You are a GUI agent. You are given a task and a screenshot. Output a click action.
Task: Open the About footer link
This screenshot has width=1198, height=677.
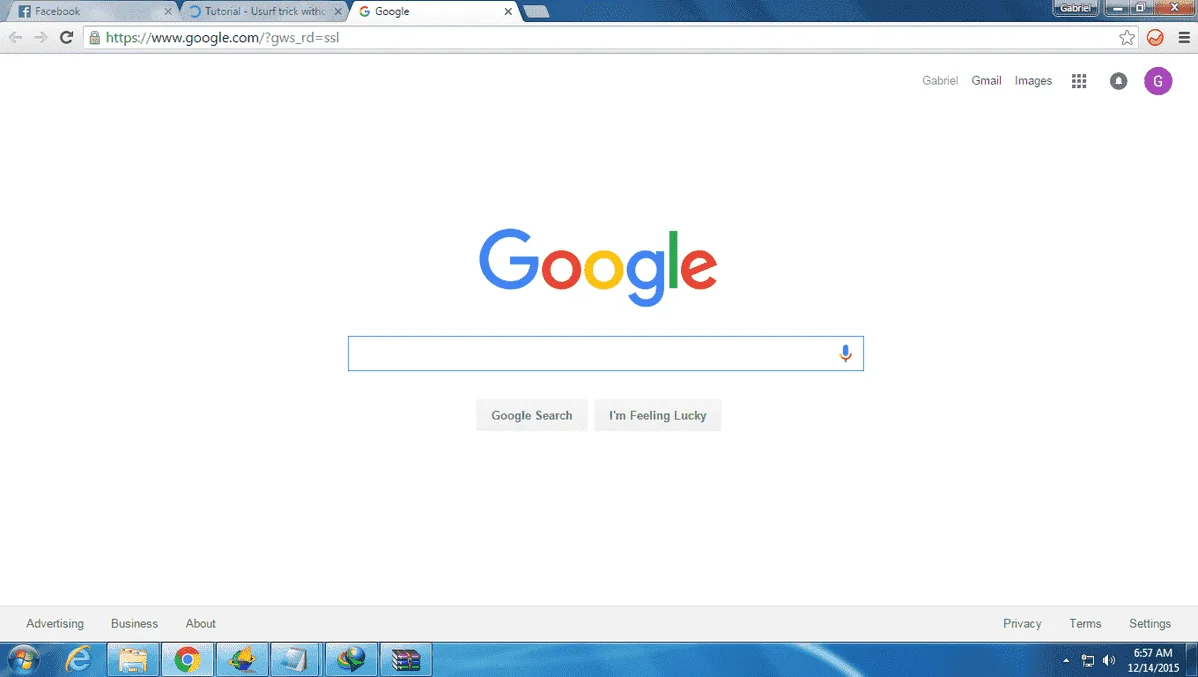pyautogui.click(x=200, y=624)
